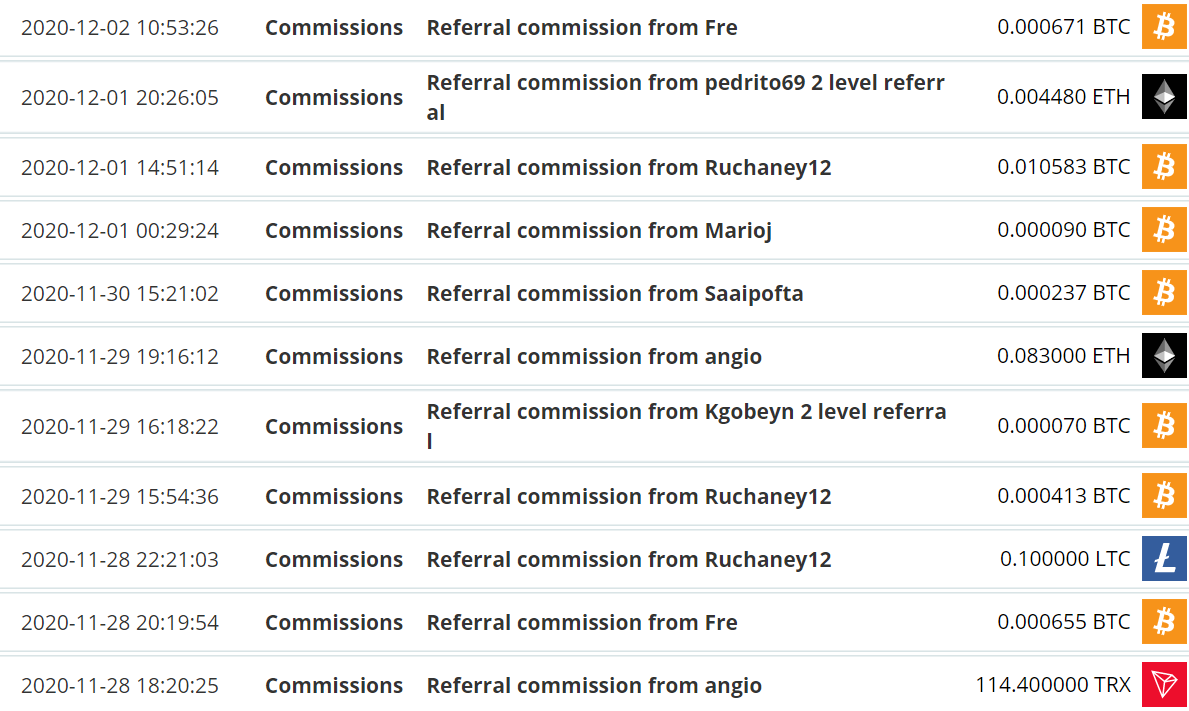The height and width of the screenshot is (711, 1189).
Task: Click the Ethereum icon beside 0.083000 ETH
Action: [1164, 356]
